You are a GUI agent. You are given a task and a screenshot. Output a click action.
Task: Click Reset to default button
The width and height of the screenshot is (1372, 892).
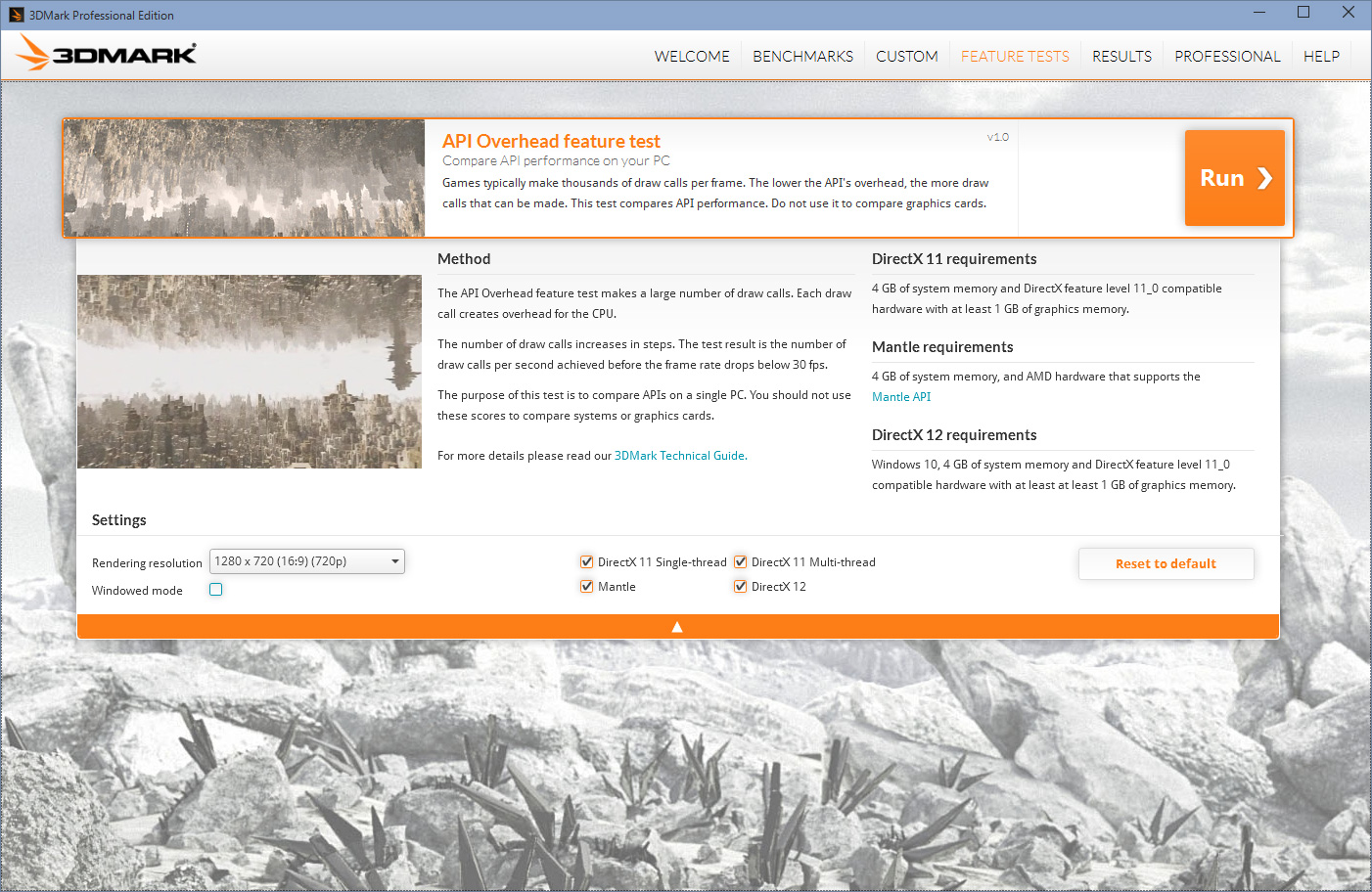point(1166,564)
